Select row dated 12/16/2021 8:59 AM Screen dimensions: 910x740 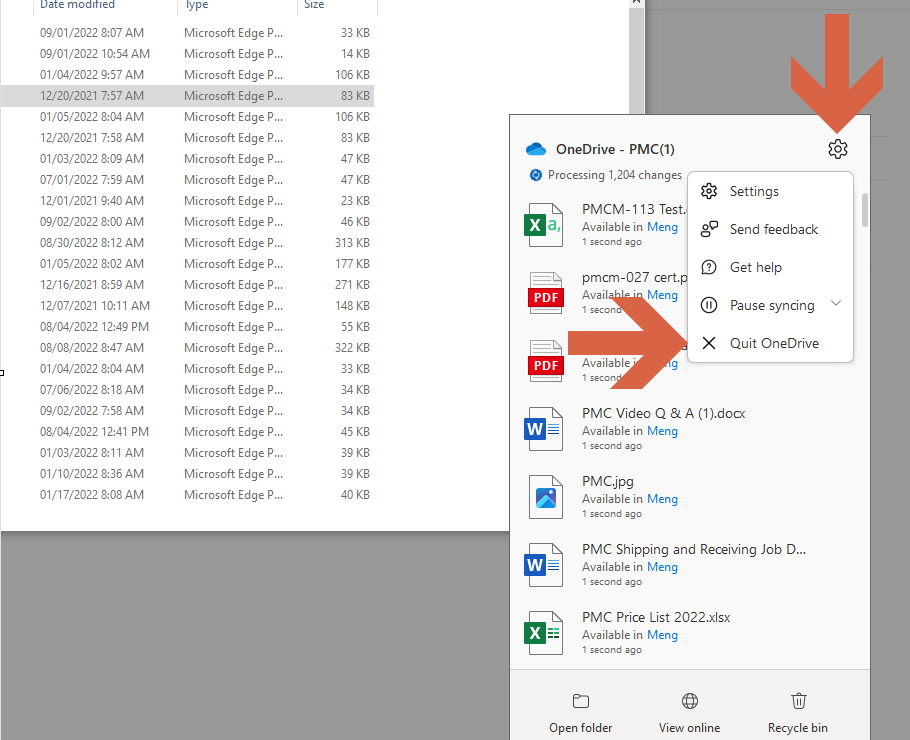tap(187, 284)
